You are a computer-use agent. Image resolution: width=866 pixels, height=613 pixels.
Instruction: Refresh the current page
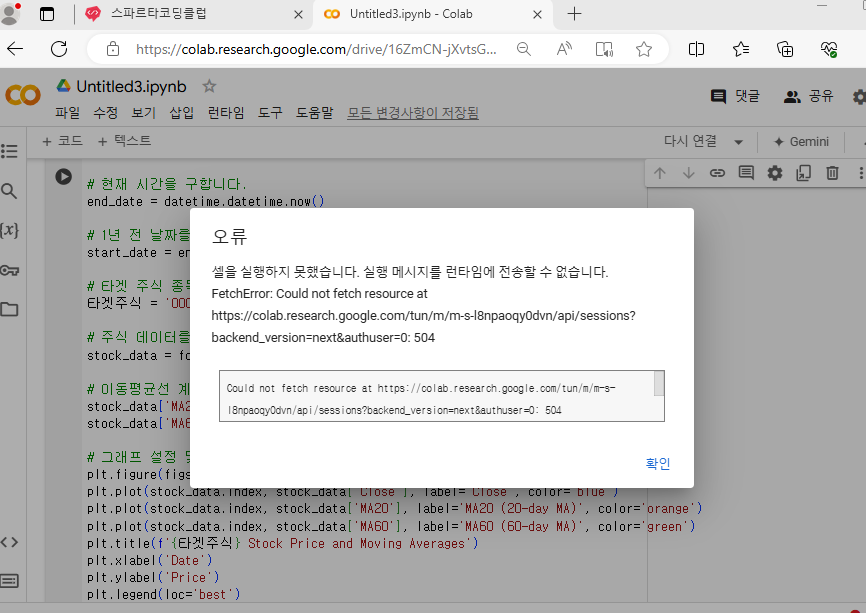tap(59, 49)
